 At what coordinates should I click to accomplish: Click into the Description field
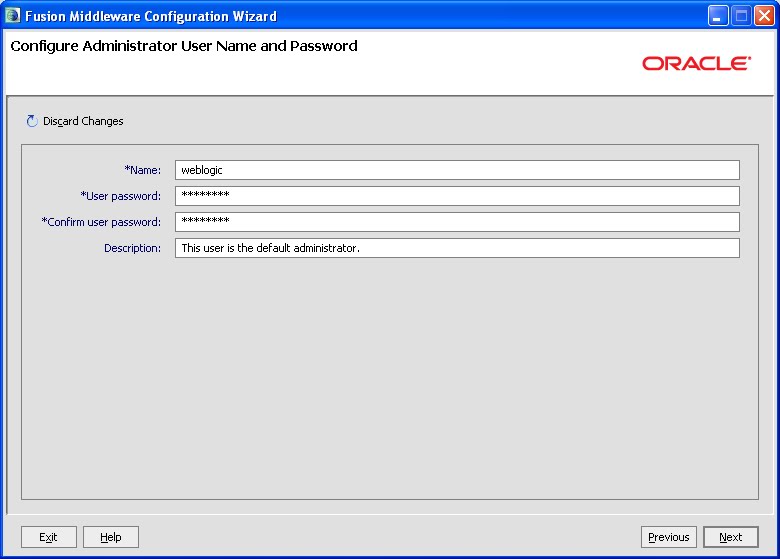(x=457, y=248)
